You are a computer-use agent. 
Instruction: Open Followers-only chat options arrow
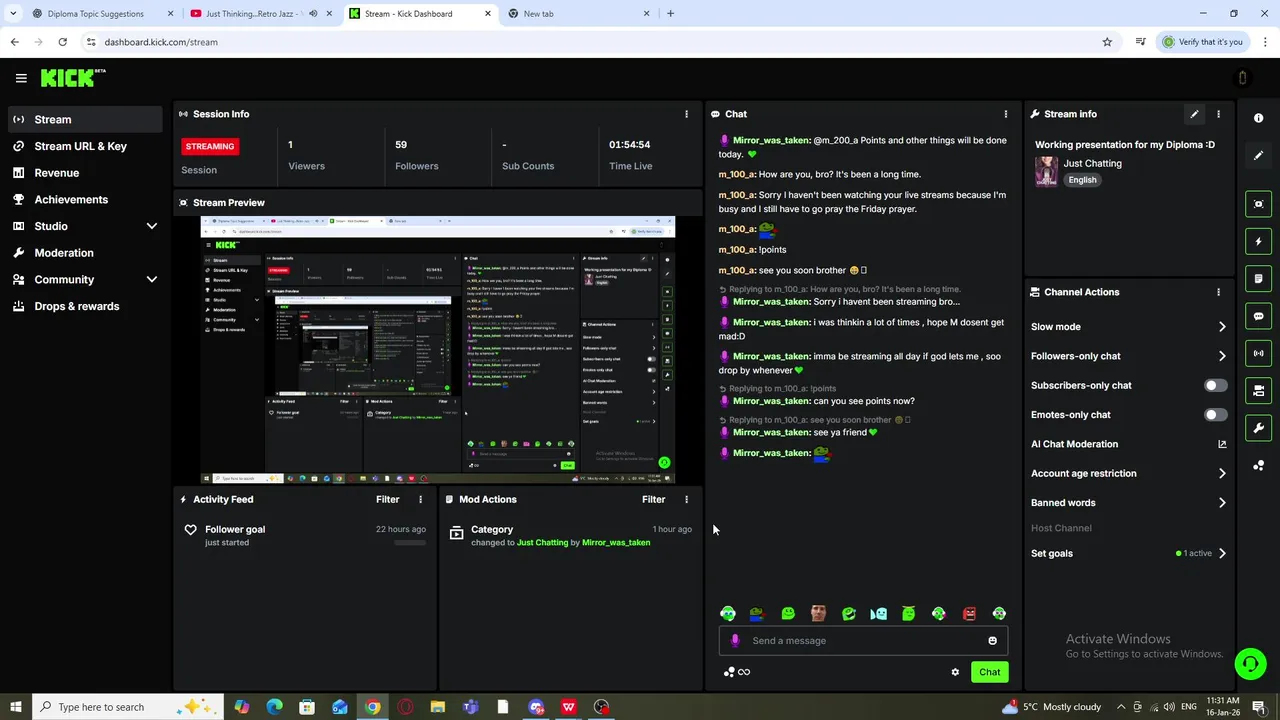pyautogui.click(x=1222, y=356)
